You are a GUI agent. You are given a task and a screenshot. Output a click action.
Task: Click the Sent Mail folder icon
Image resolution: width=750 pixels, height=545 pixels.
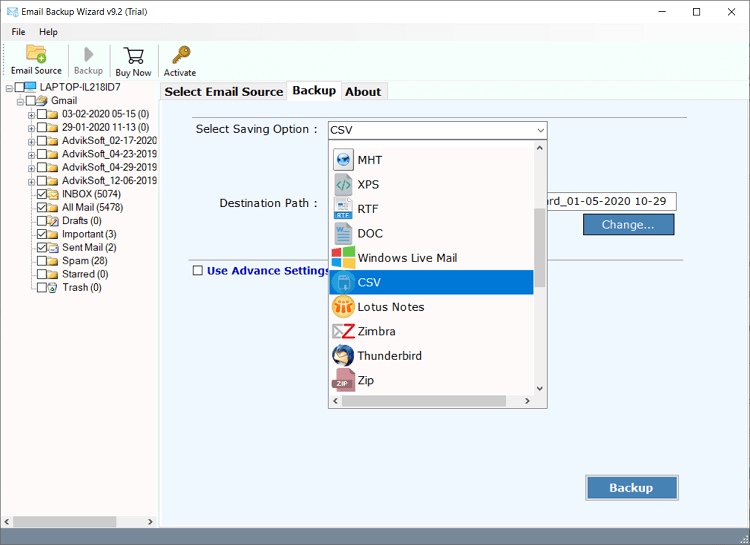[x=53, y=247]
